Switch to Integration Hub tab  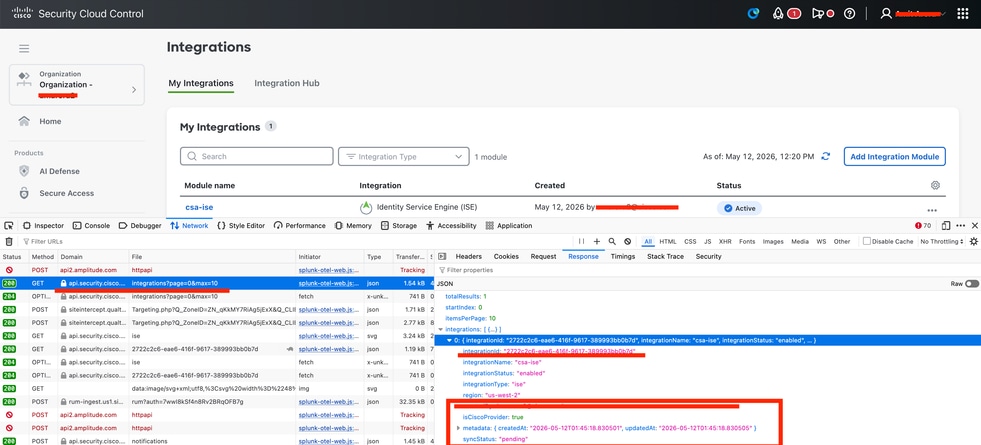point(287,83)
